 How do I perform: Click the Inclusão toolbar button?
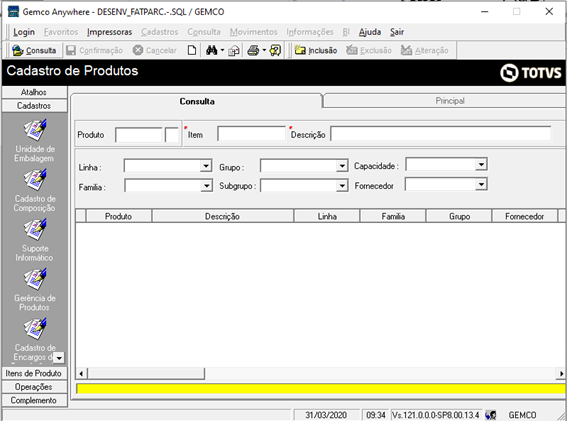point(316,50)
